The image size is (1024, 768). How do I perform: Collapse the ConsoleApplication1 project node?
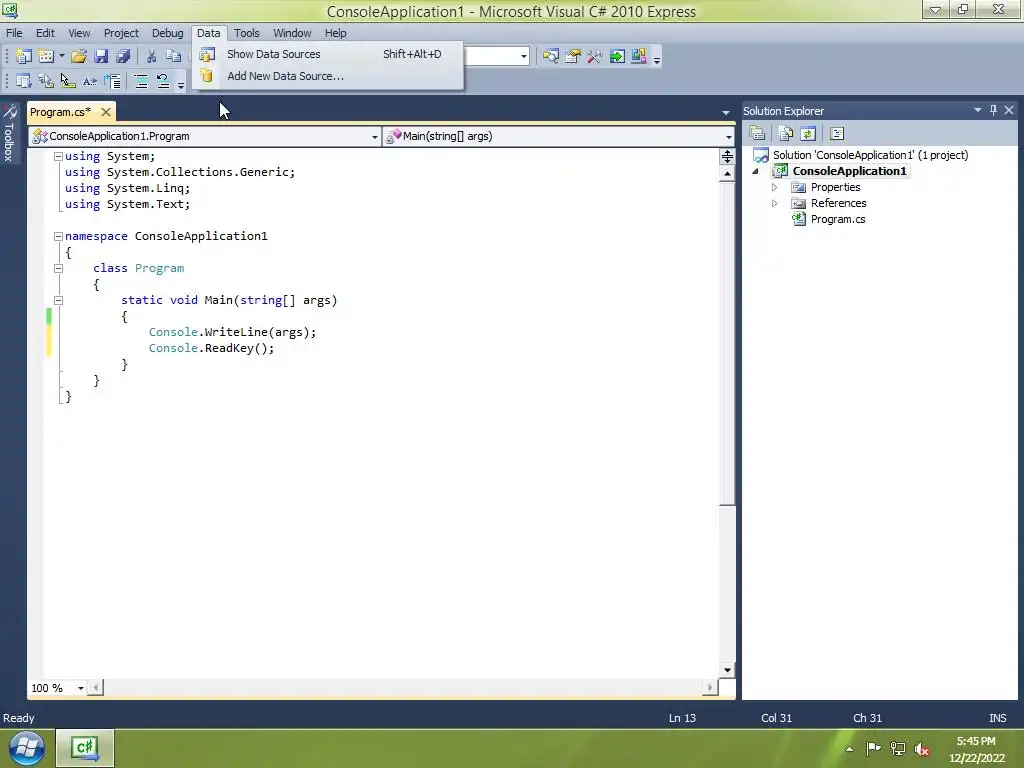[756, 171]
